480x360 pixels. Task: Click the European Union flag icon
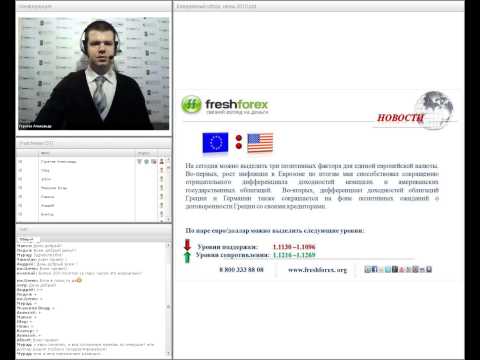215,143
